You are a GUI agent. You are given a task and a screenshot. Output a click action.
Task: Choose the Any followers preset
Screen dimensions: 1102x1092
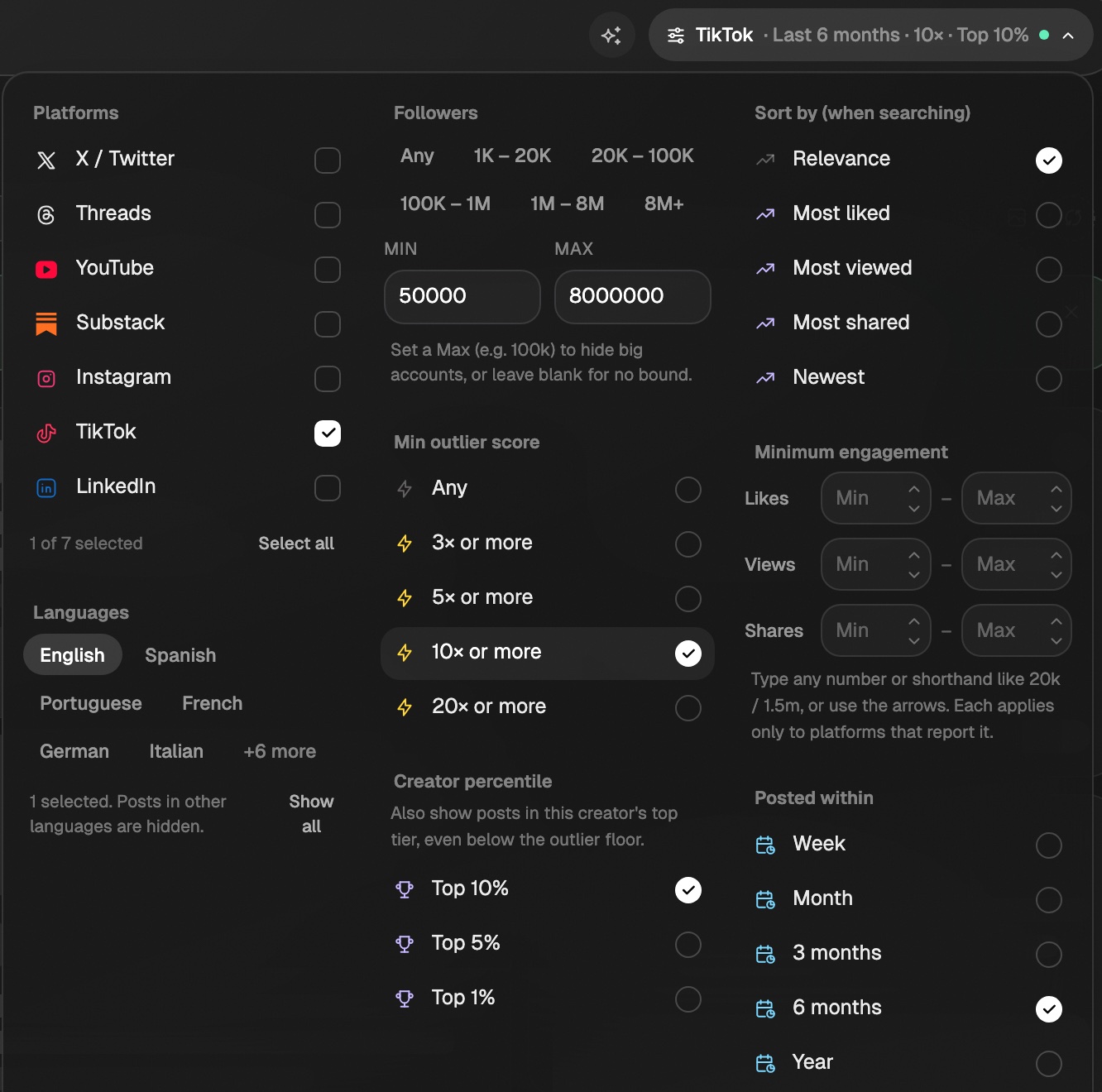point(417,156)
